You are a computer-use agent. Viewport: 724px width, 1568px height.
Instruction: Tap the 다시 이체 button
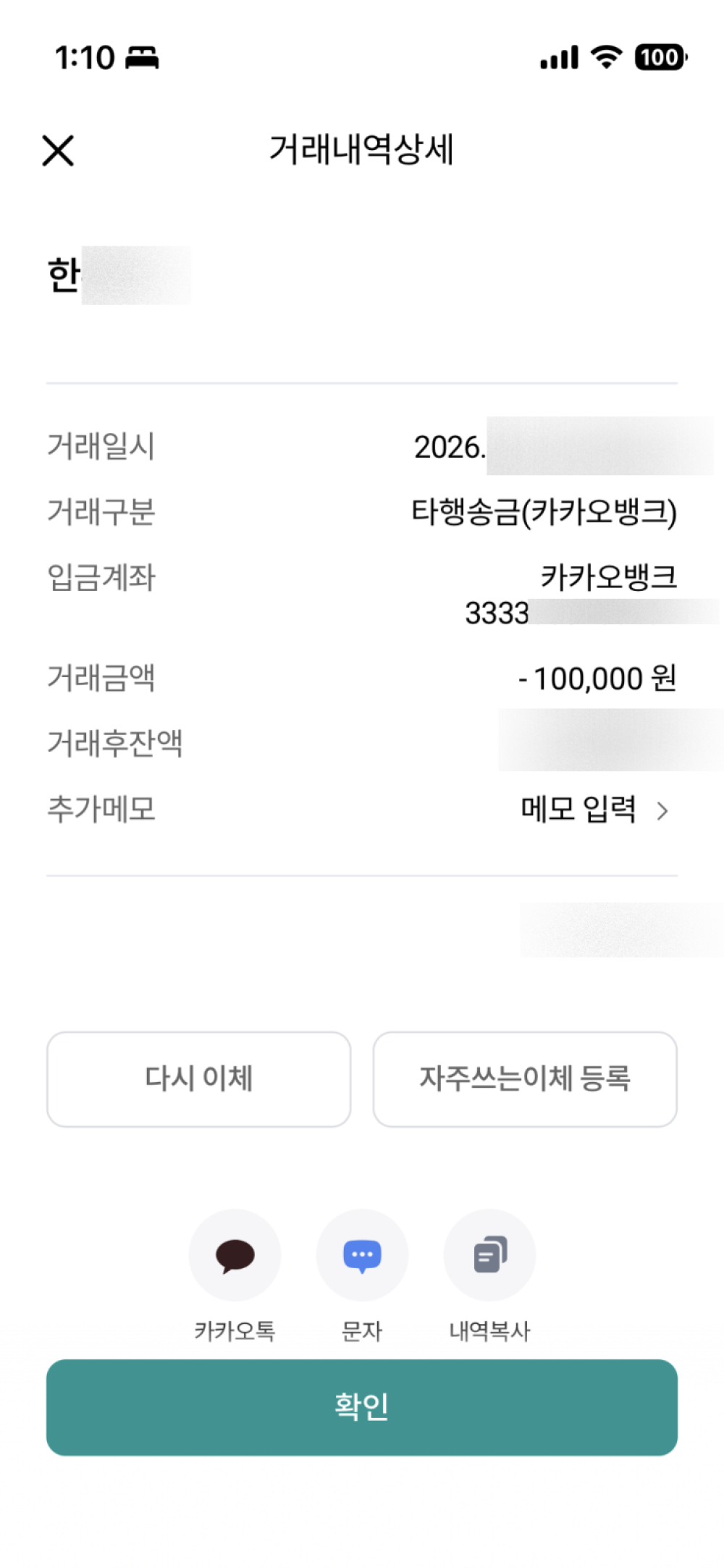pyautogui.click(x=198, y=1079)
